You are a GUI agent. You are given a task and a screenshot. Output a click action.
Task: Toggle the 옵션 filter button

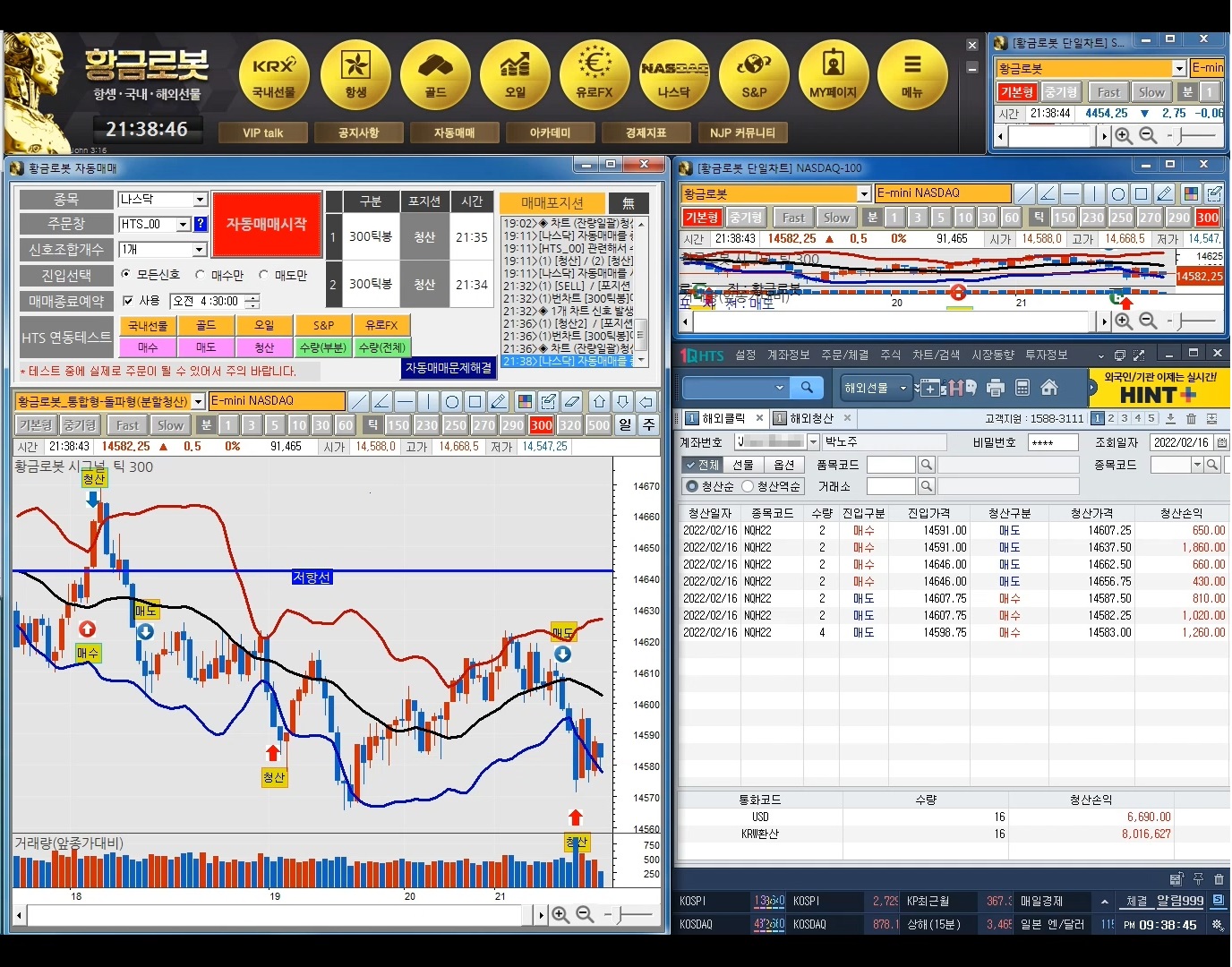pos(784,465)
